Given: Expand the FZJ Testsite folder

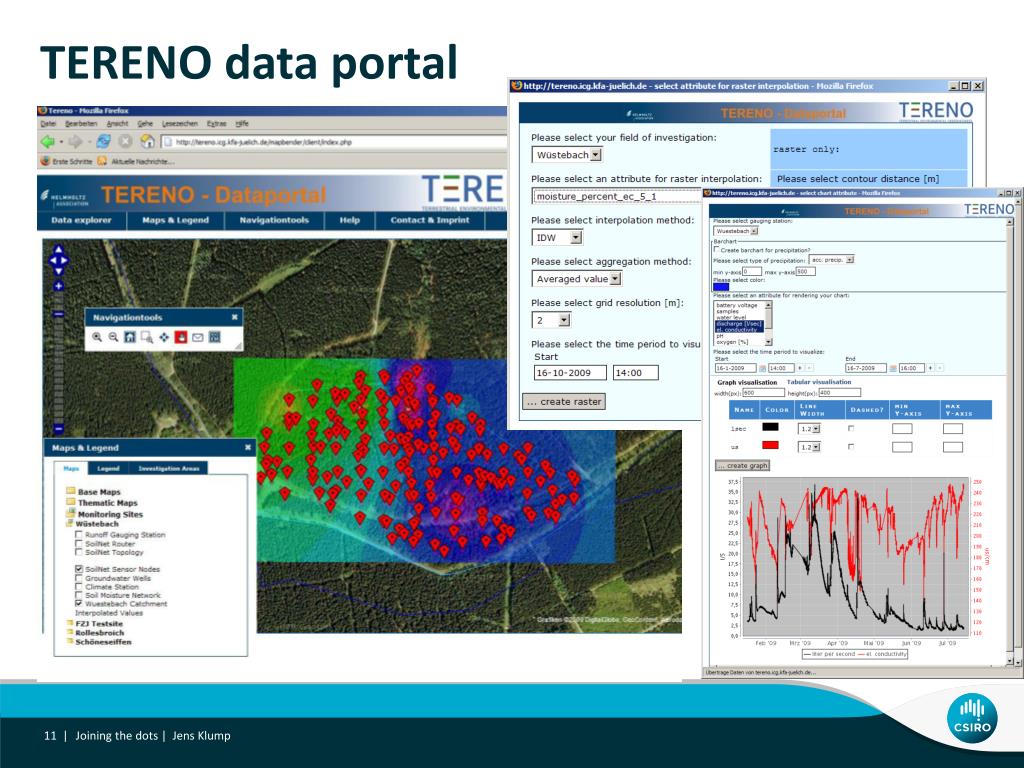Looking at the screenshot, I should (x=95, y=624).
